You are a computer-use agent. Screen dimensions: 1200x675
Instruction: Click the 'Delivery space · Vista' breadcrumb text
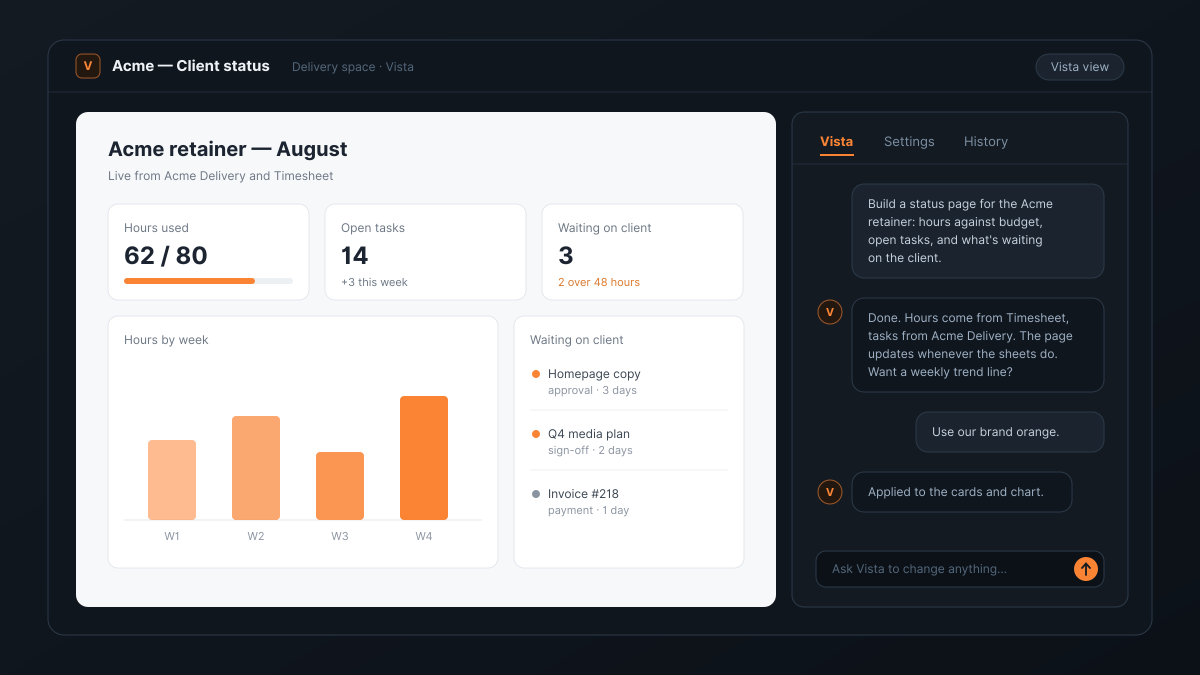(353, 67)
